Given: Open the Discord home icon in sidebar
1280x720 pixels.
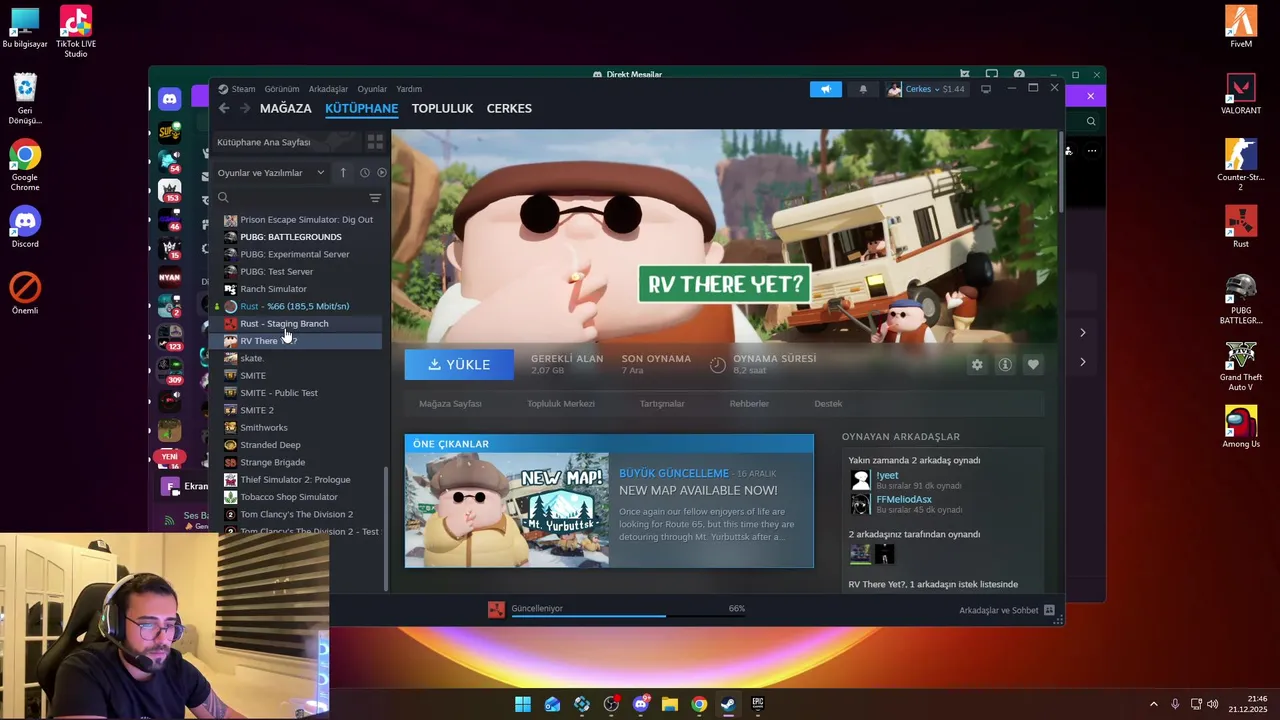Looking at the screenshot, I should tap(170, 98).
